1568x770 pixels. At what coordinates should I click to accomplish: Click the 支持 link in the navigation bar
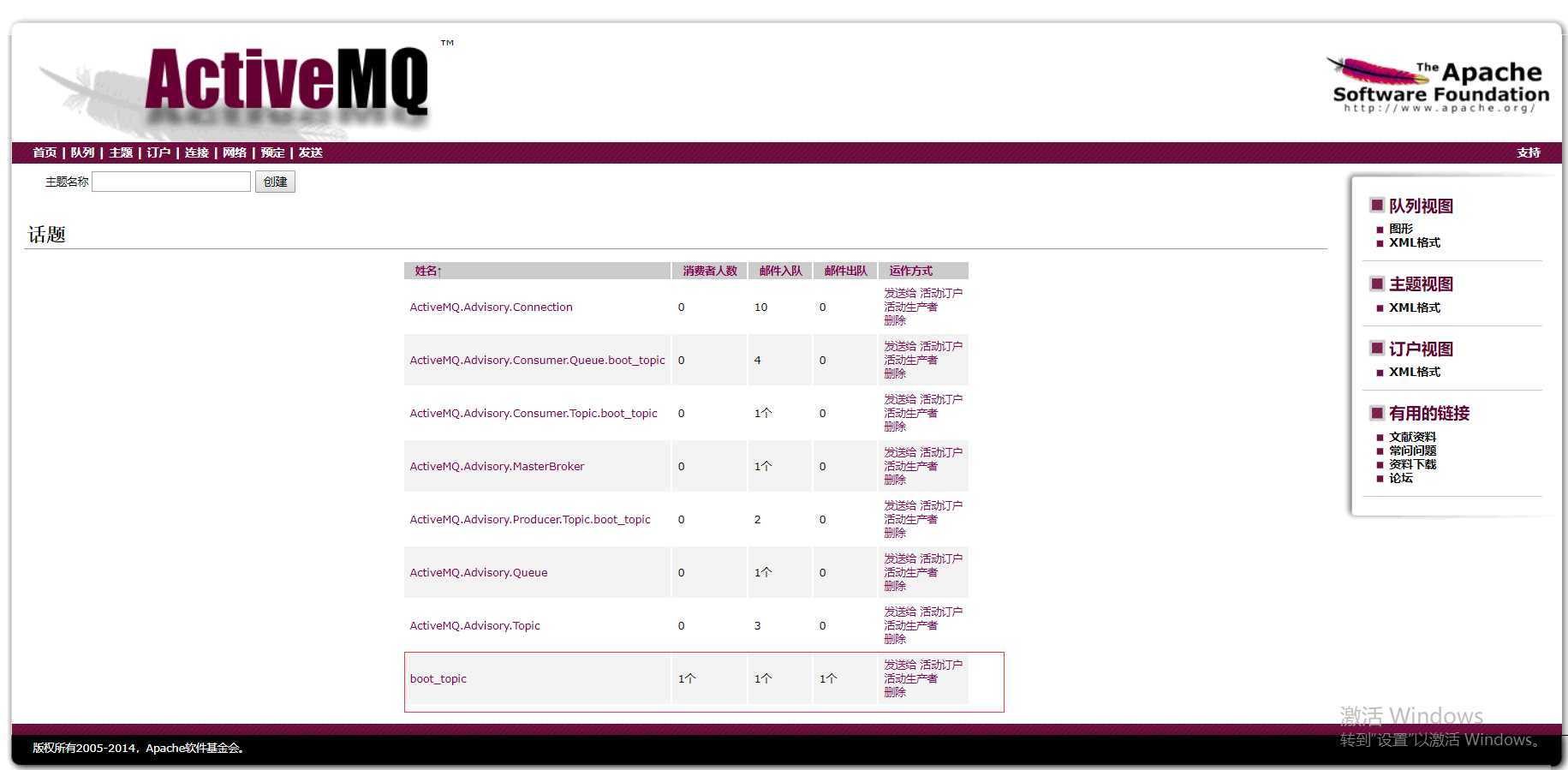click(1529, 152)
